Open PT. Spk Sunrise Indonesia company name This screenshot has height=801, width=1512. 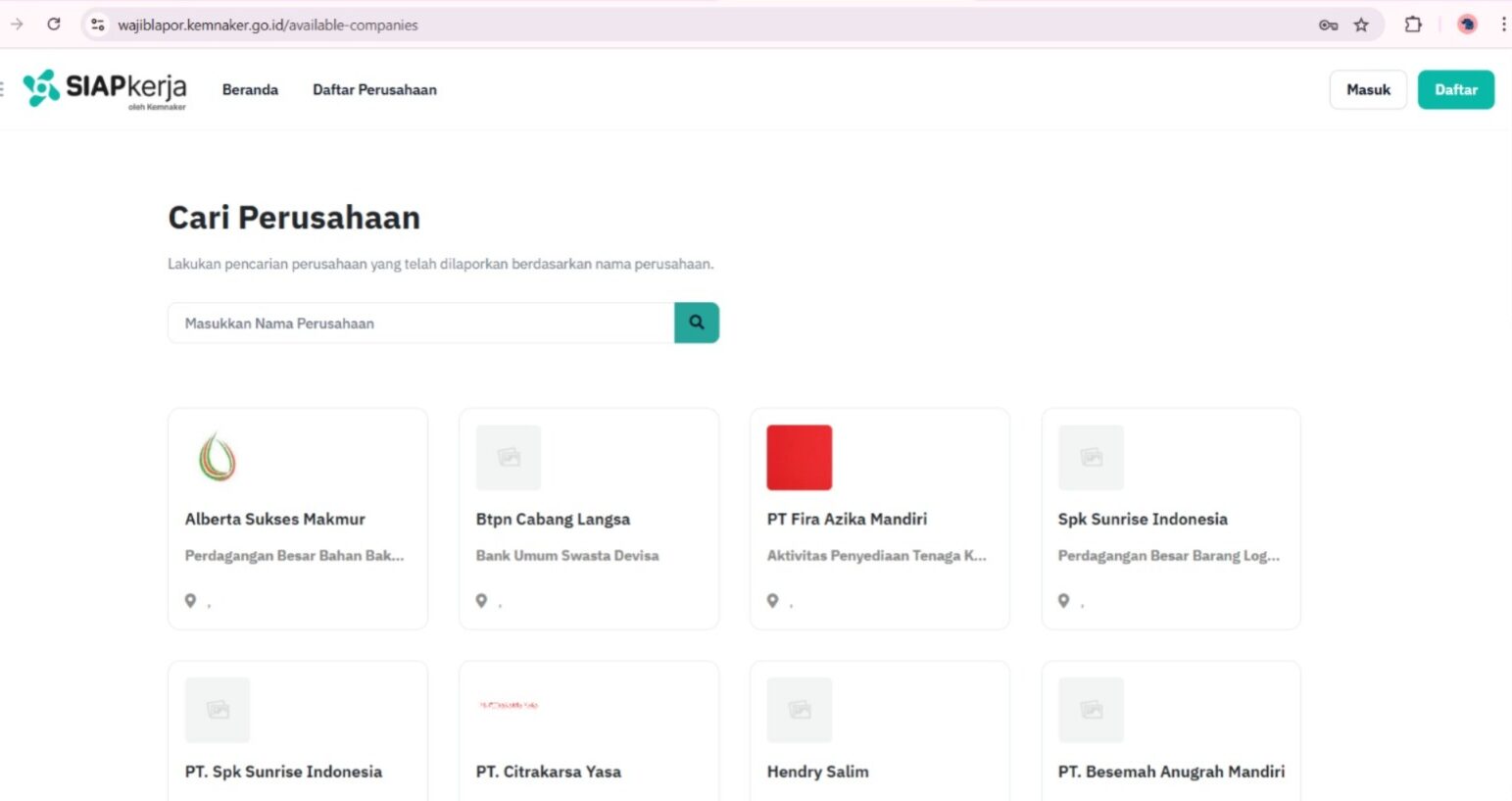(283, 772)
